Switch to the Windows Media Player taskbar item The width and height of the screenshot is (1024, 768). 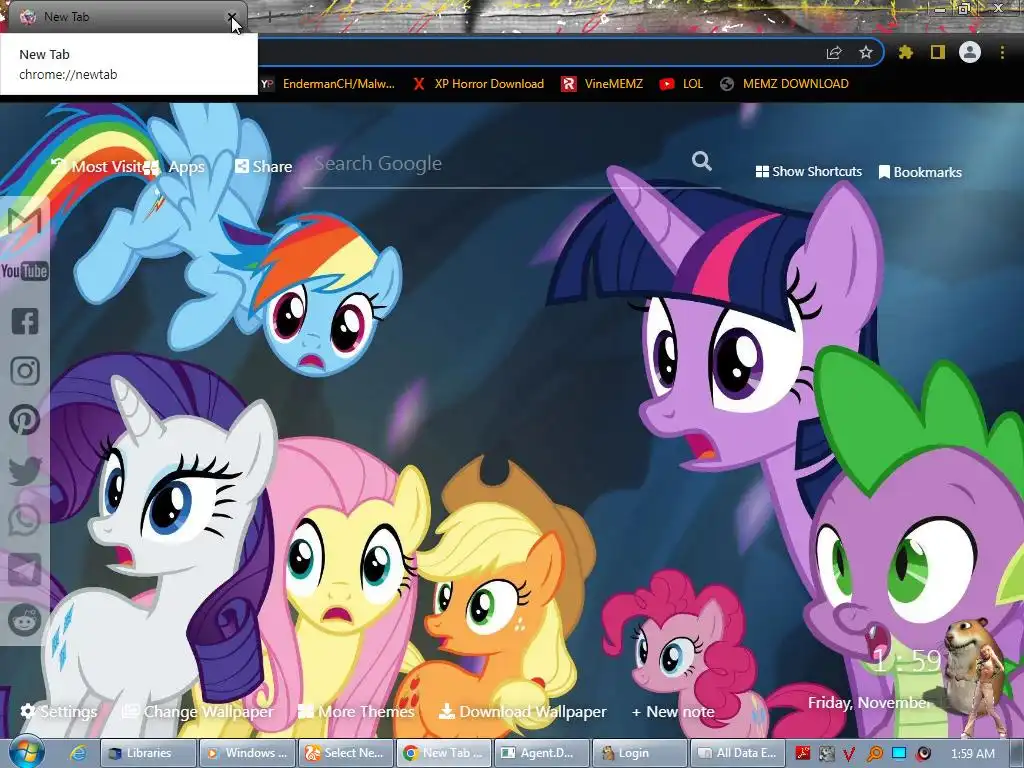[x=247, y=753]
